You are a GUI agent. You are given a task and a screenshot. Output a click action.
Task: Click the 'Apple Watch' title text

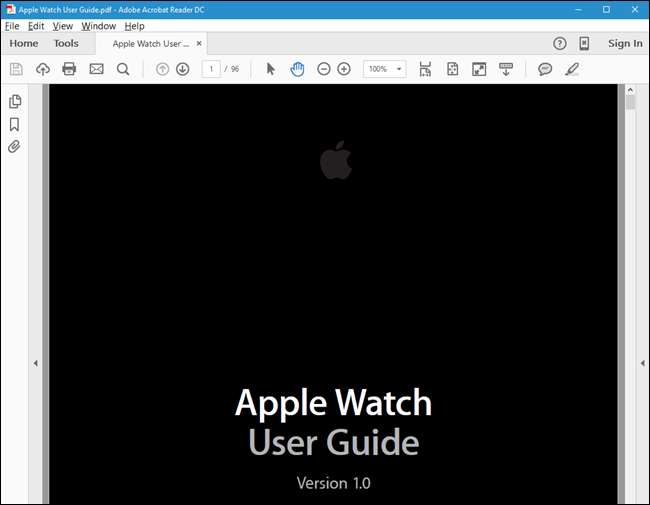(x=334, y=403)
